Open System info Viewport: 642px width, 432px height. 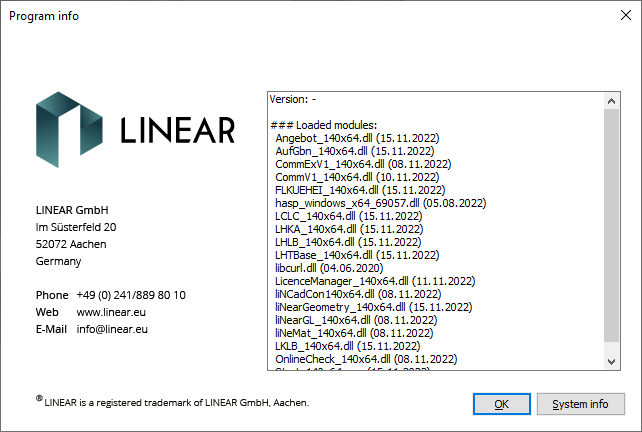click(x=581, y=404)
